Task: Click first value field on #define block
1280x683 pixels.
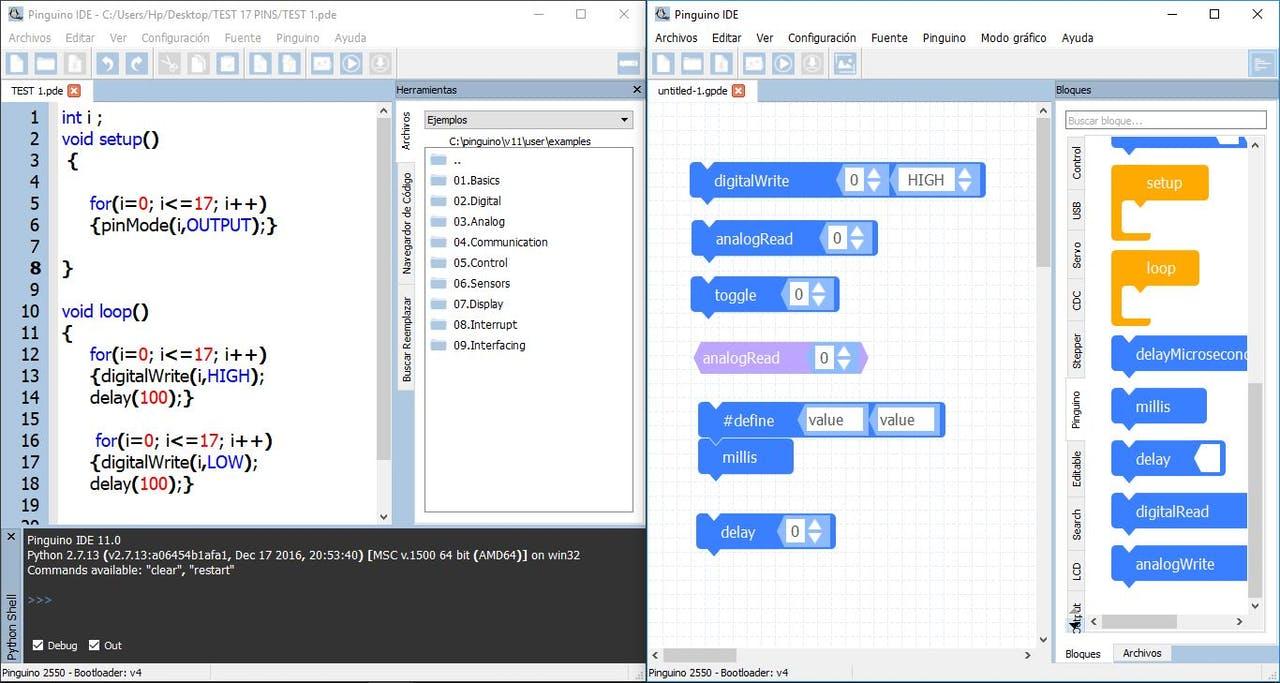Action: [x=836, y=420]
